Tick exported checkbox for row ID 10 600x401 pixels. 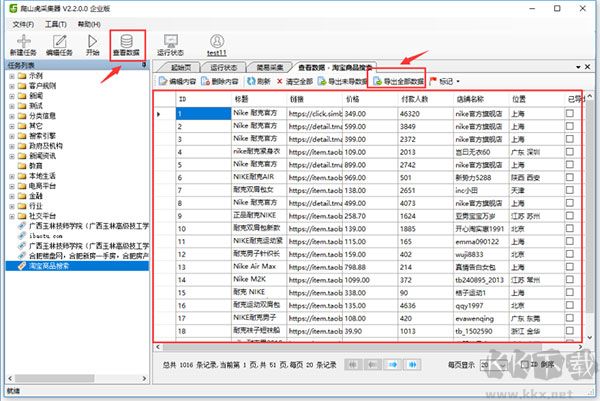point(570,228)
